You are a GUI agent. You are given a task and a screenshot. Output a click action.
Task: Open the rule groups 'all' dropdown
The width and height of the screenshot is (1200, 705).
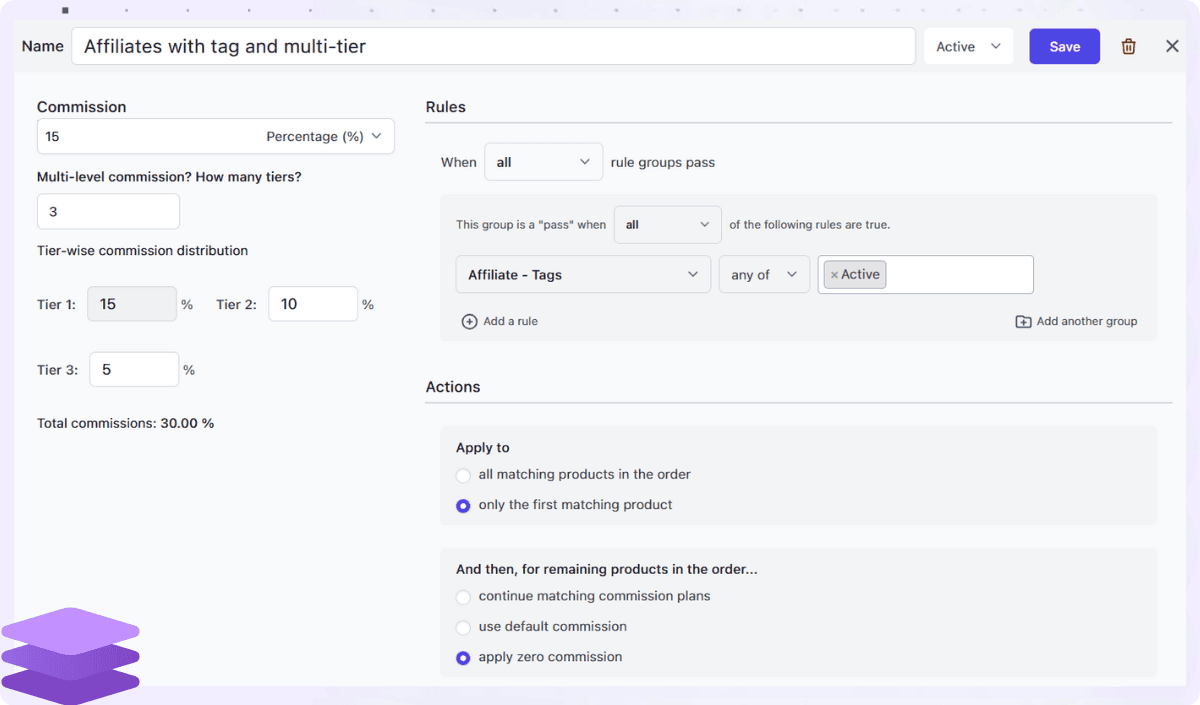543,162
